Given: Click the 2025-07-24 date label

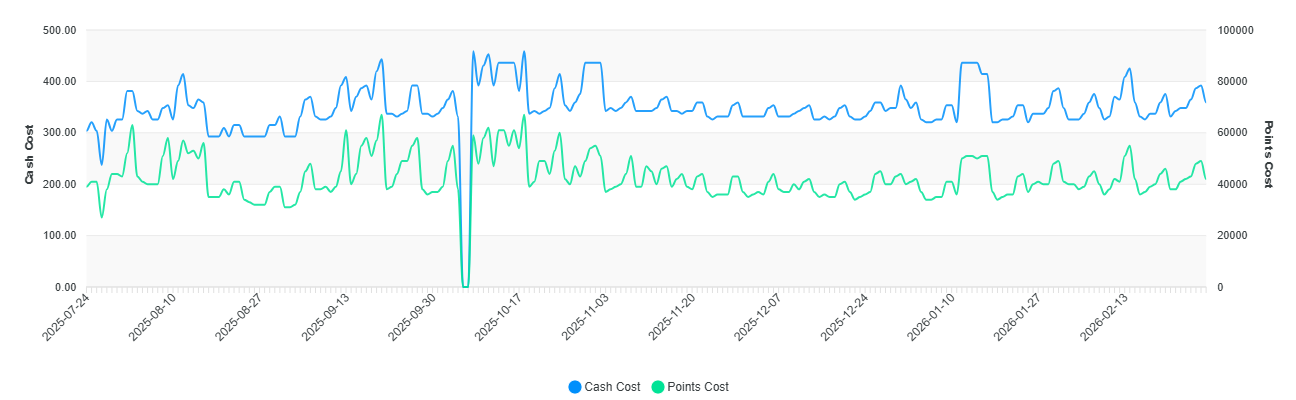Looking at the screenshot, I should (67, 316).
